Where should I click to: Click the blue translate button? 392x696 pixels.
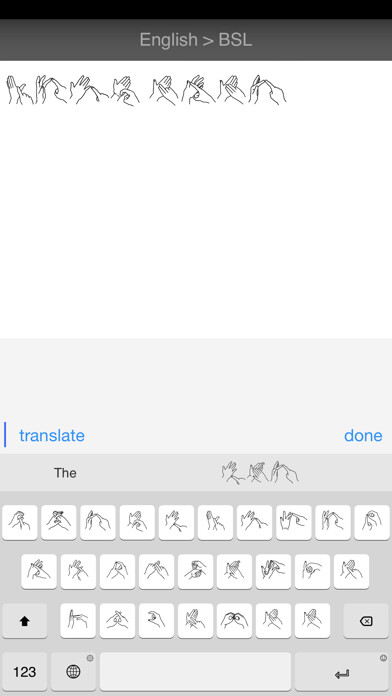52,435
